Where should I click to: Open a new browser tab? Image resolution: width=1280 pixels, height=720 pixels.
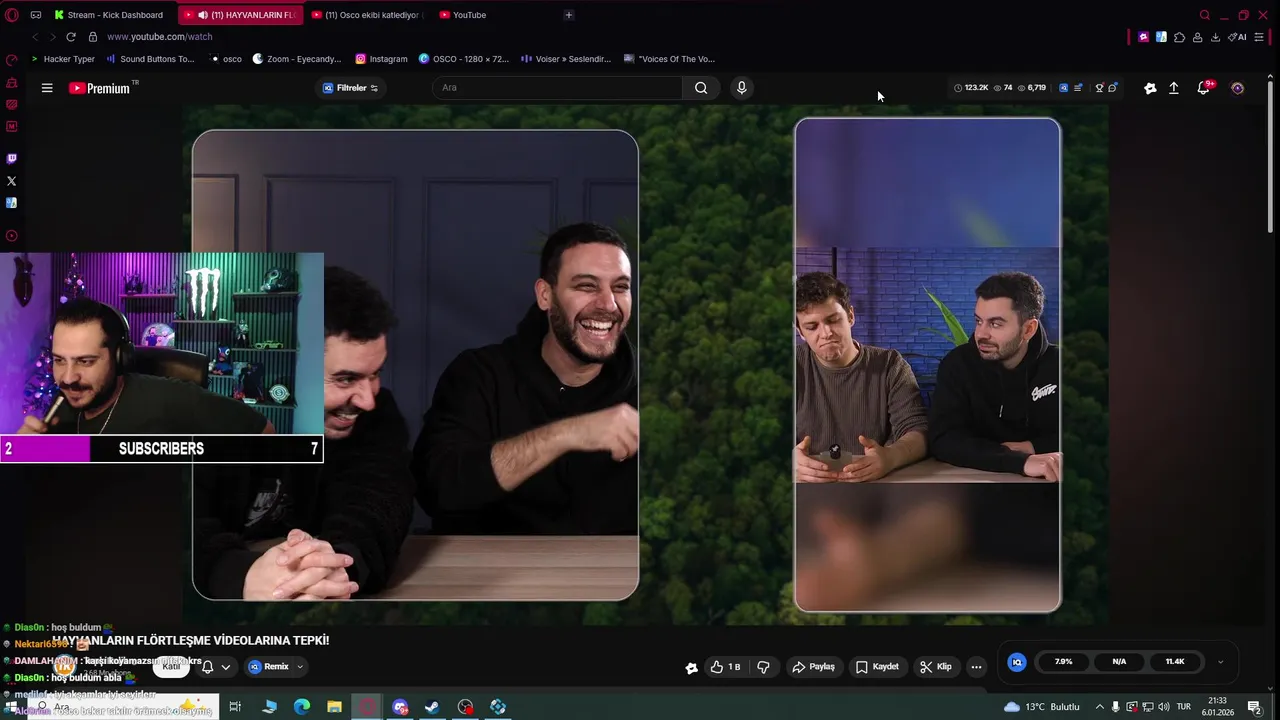(x=569, y=15)
